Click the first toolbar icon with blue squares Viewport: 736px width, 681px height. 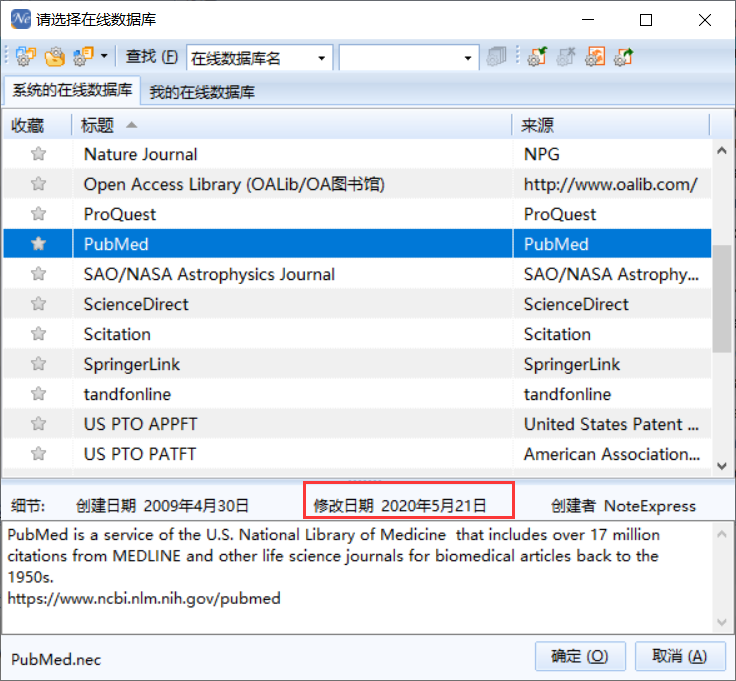click(26, 57)
